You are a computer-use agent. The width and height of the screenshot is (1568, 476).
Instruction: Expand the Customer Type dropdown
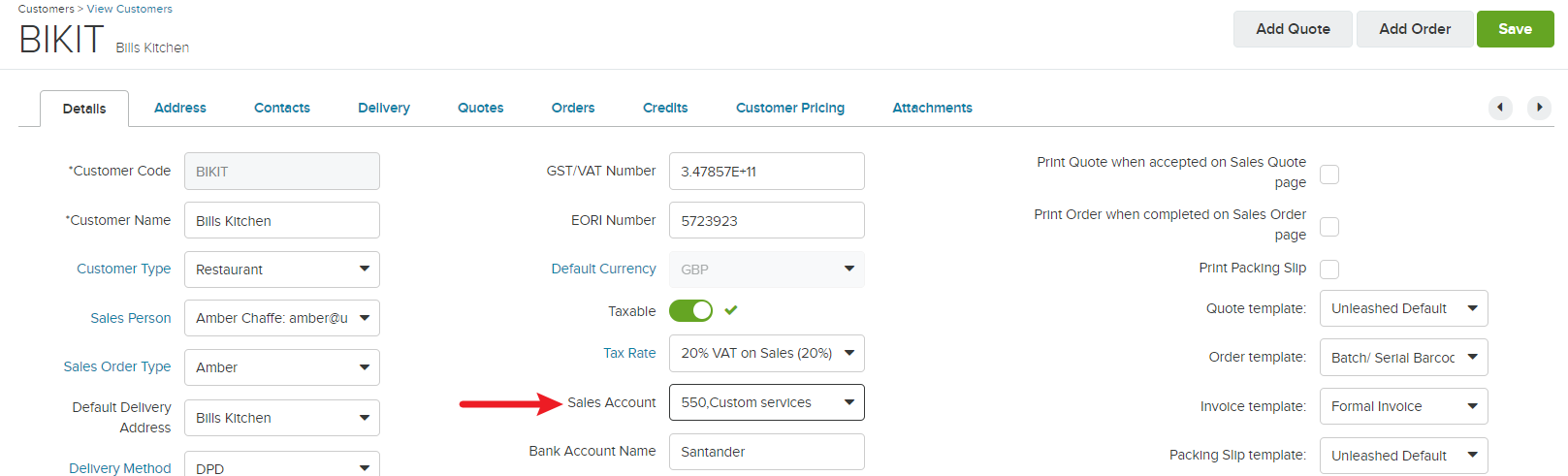coord(281,270)
